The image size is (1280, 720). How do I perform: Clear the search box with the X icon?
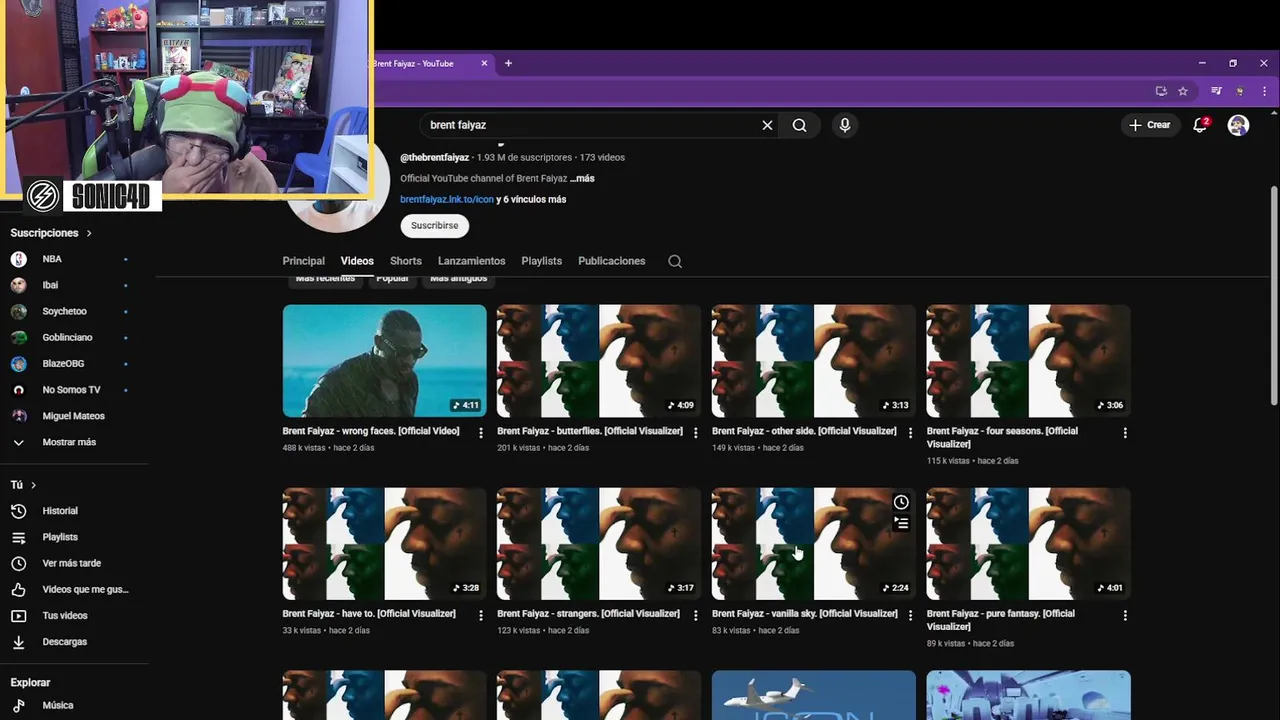767,125
